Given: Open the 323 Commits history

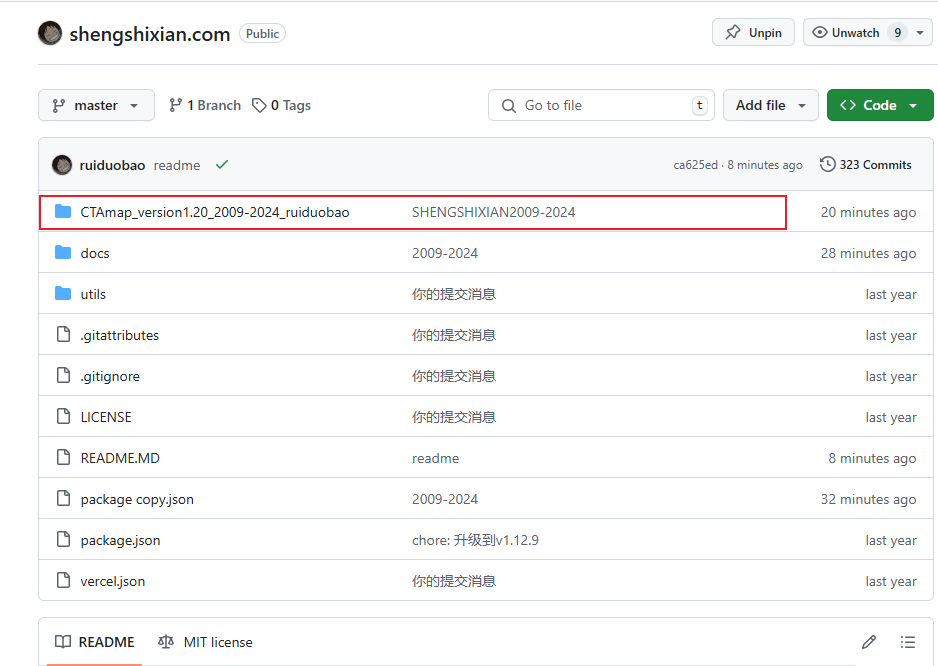Looking at the screenshot, I should 866,165.
